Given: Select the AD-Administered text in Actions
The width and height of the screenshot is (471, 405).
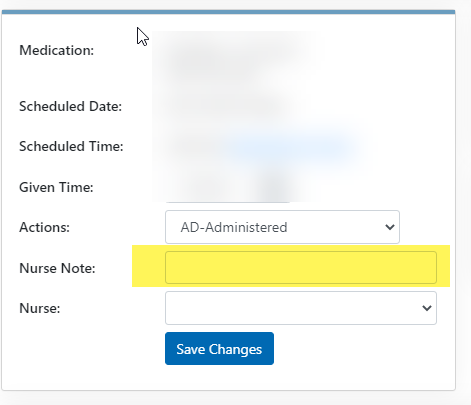Looking at the screenshot, I should coord(234,227).
